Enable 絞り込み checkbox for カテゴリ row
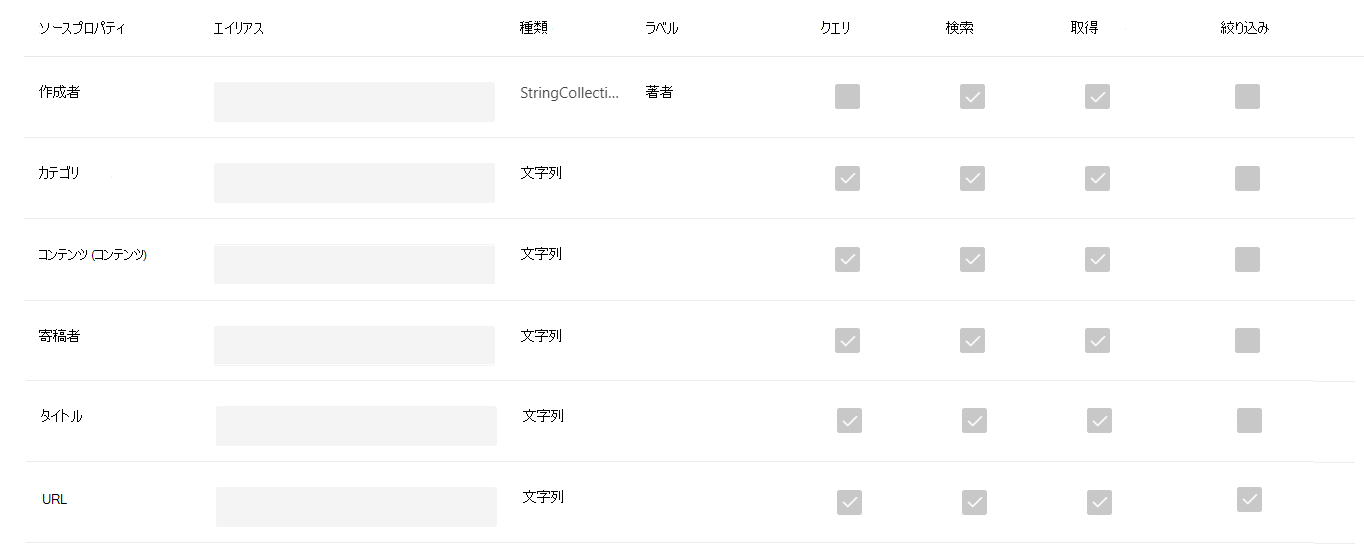The height and width of the screenshot is (555, 1364). pyautogui.click(x=1247, y=178)
